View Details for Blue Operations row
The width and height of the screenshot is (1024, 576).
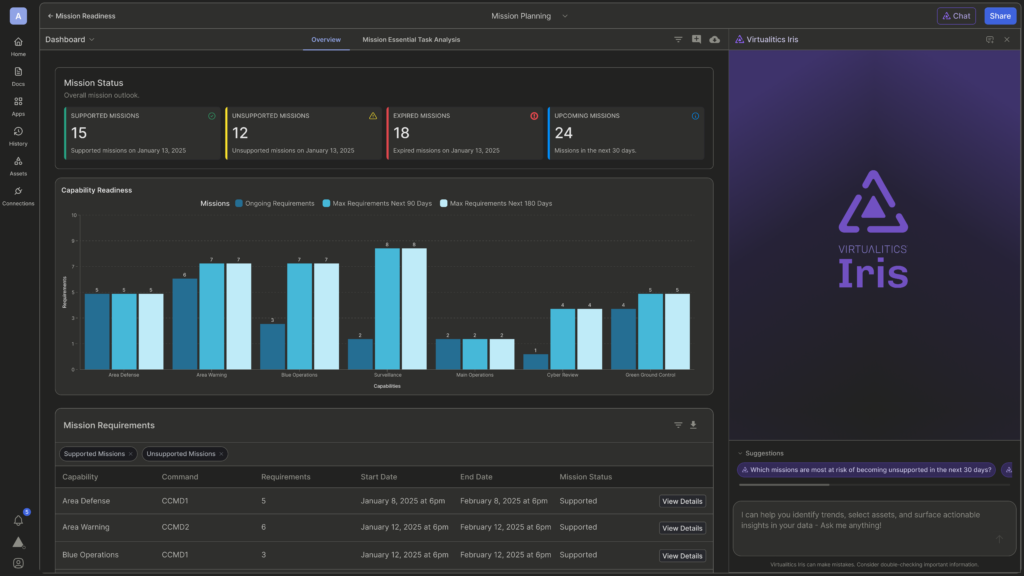682,556
